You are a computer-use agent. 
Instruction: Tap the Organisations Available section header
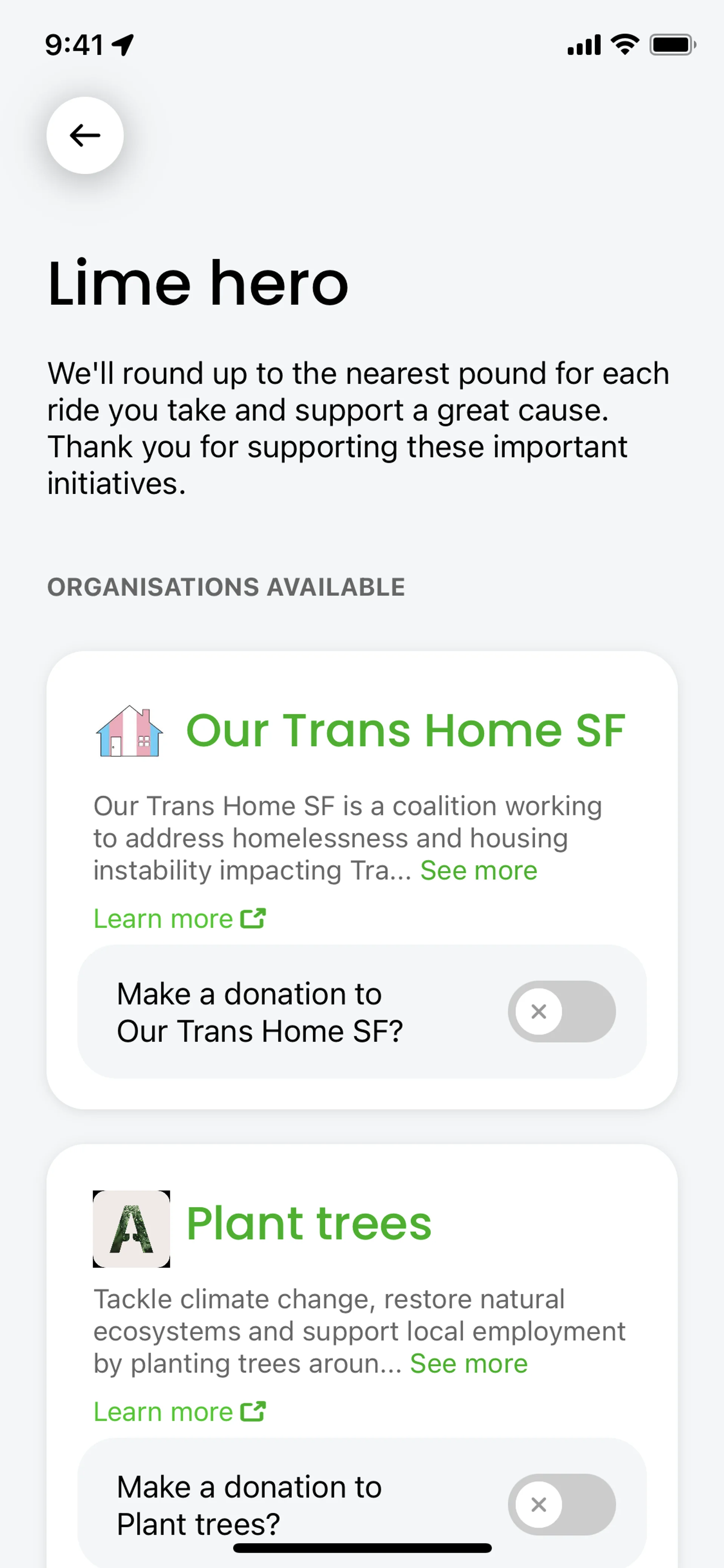tap(226, 587)
